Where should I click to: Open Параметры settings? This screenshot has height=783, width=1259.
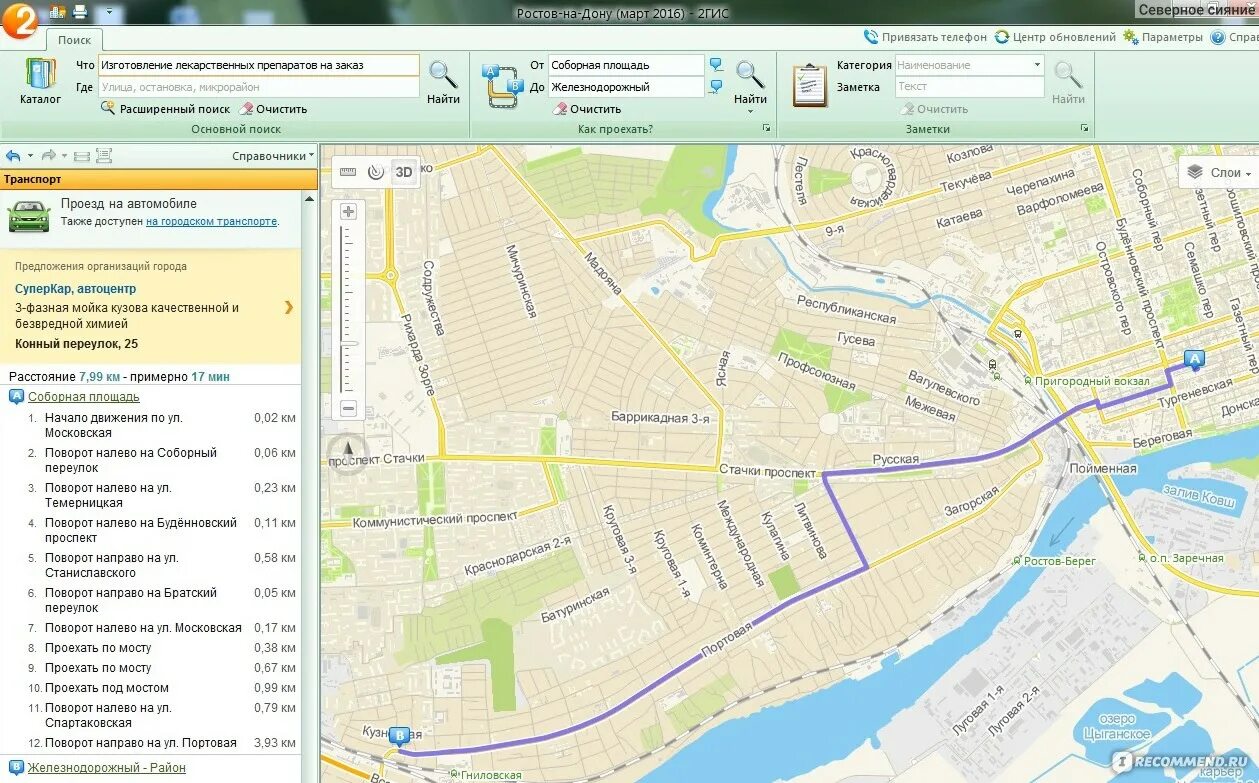[1163, 37]
